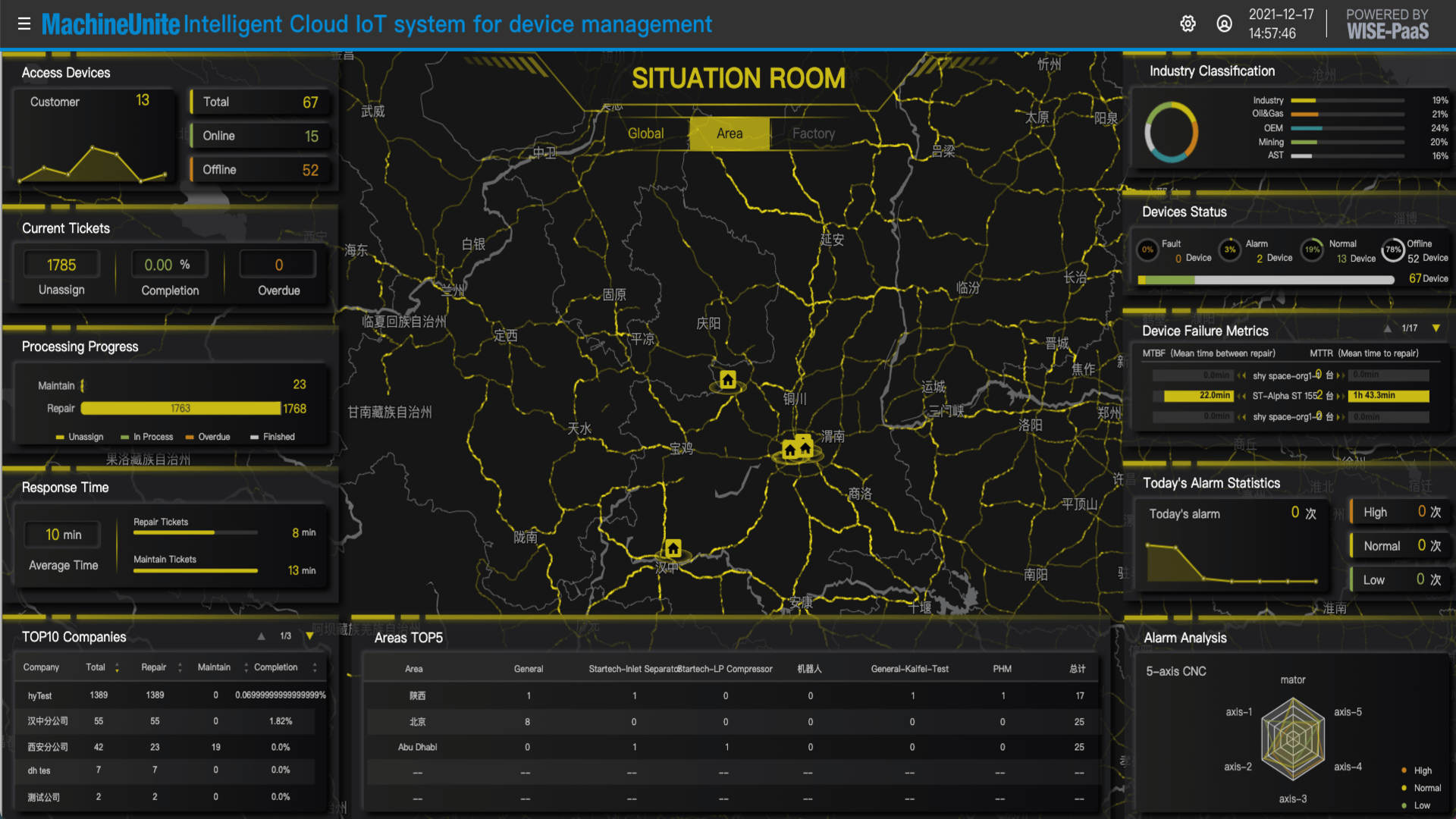Toggle the High legend in Alarm Analysis
Image resolution: width=1456 pixels, height=819 pixels.
[x=1417, y=770]
